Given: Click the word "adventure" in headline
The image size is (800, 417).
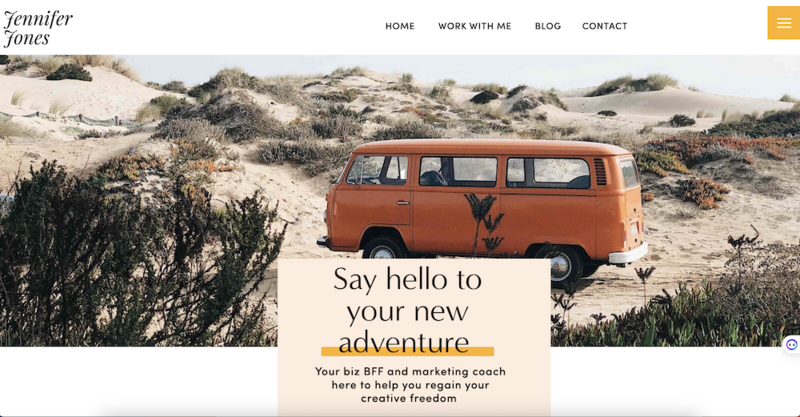Looking at the screenshot, I should click(404, 342).
